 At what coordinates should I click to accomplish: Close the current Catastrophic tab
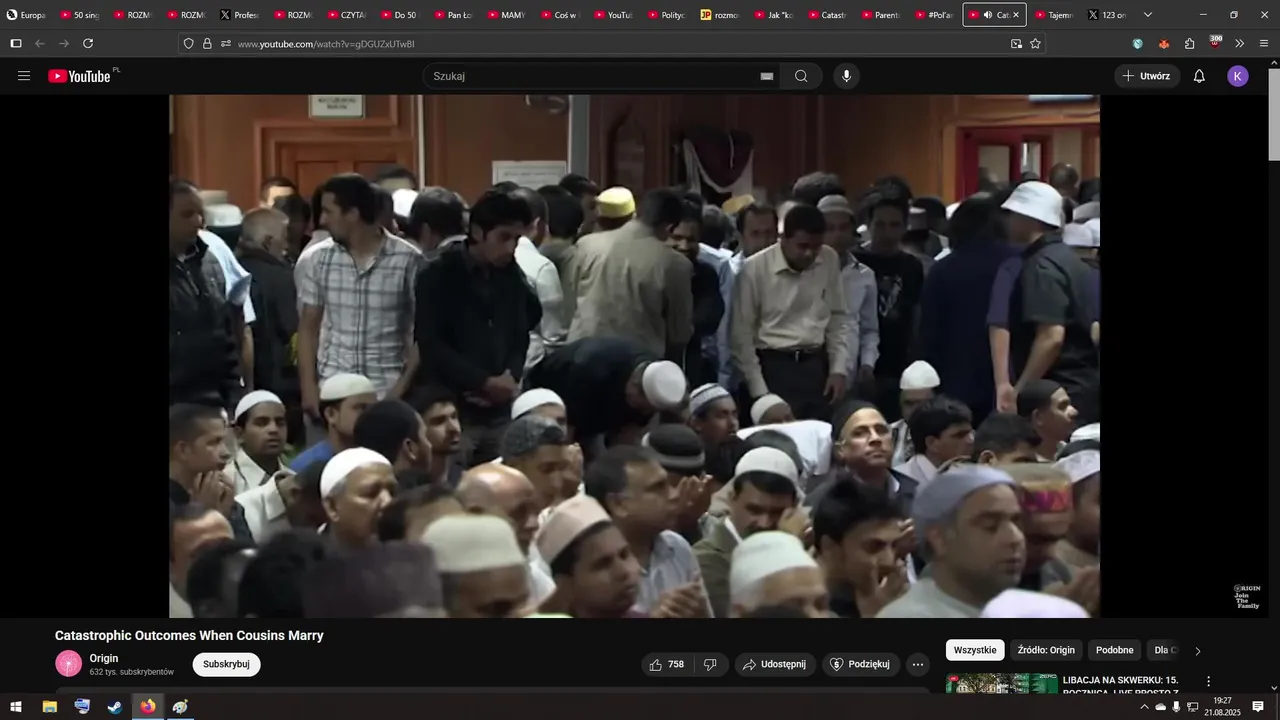point(1016,15)
